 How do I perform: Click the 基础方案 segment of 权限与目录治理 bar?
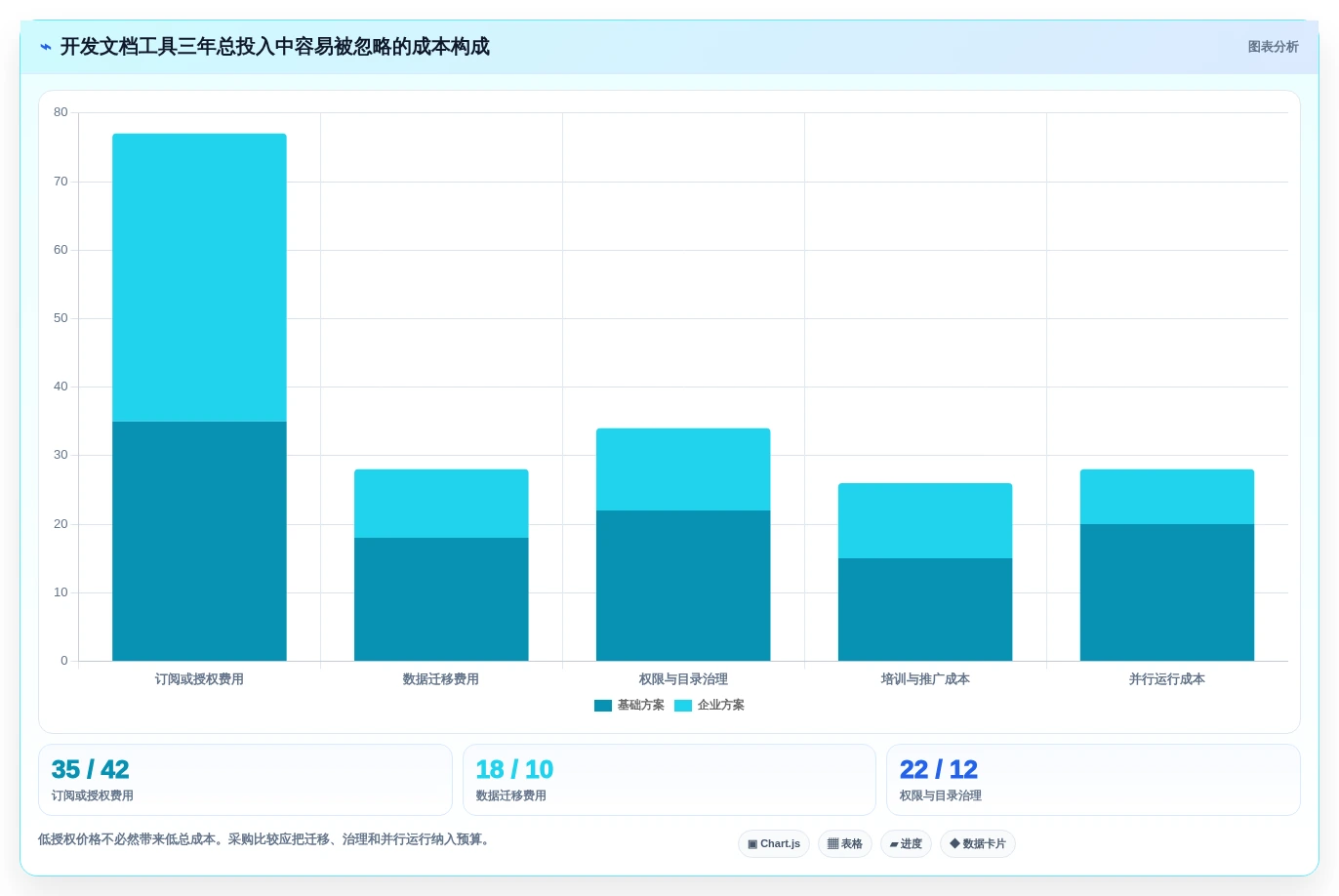683,586
